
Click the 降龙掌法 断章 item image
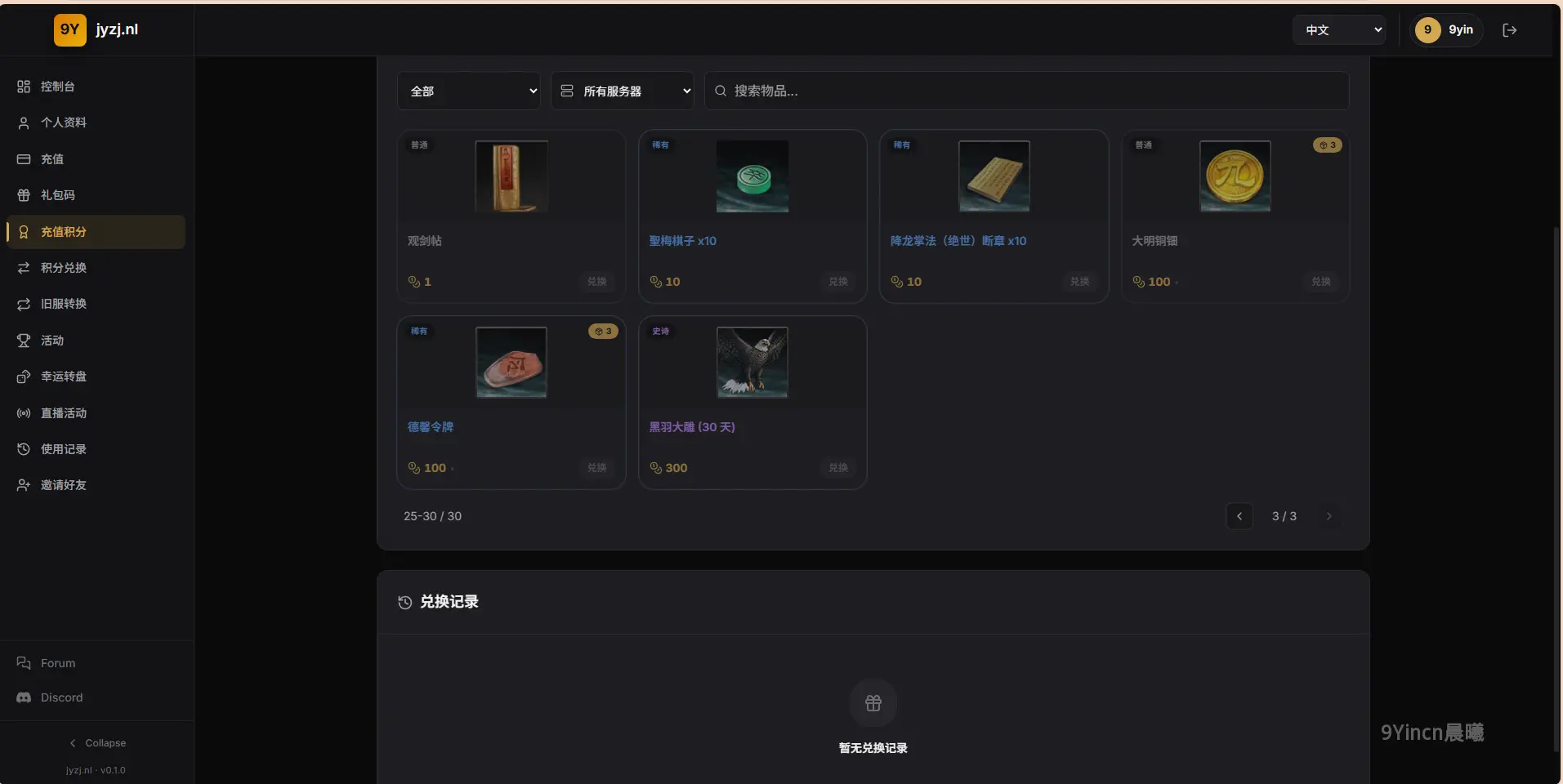(x=994, y=176)
